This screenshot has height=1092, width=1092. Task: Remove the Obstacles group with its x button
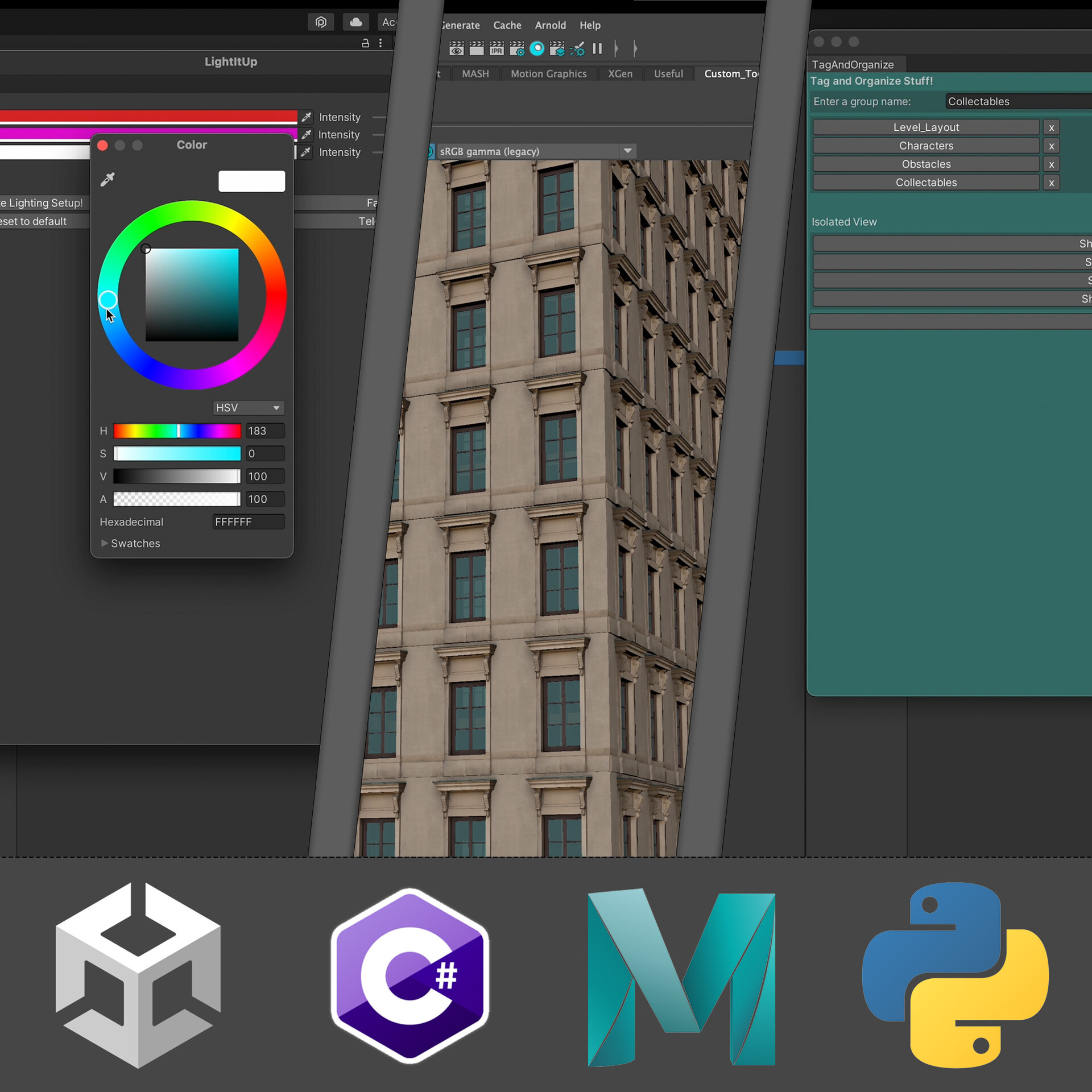click(x=1052, y=164)
